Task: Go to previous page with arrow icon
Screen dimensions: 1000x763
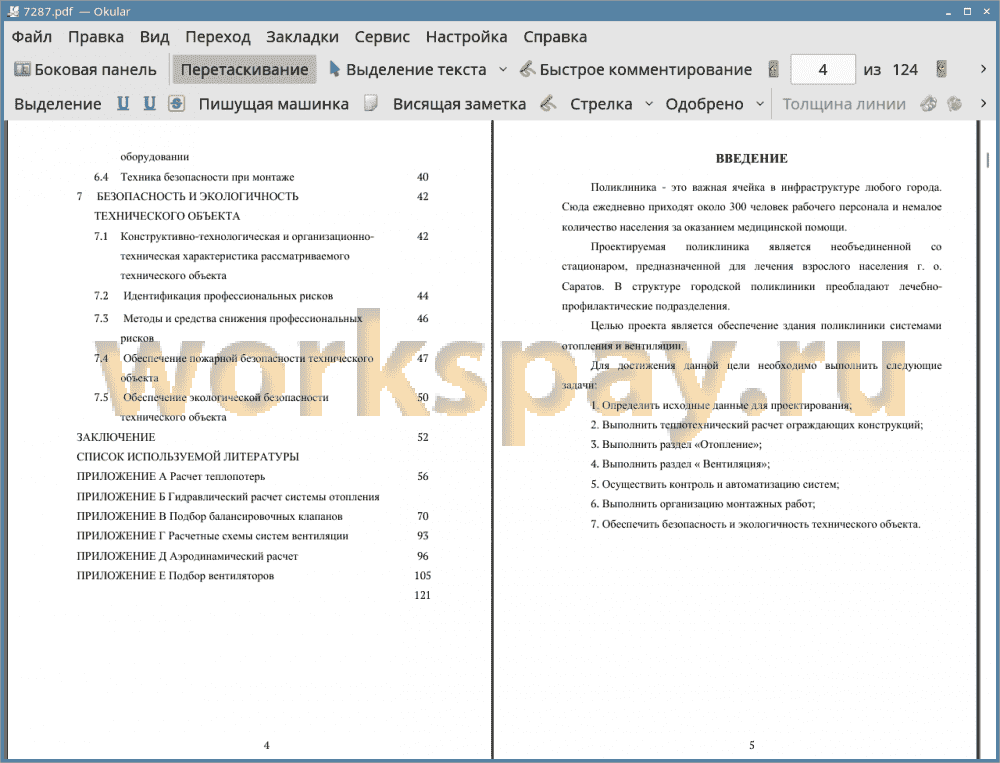Action: point(774,70)
